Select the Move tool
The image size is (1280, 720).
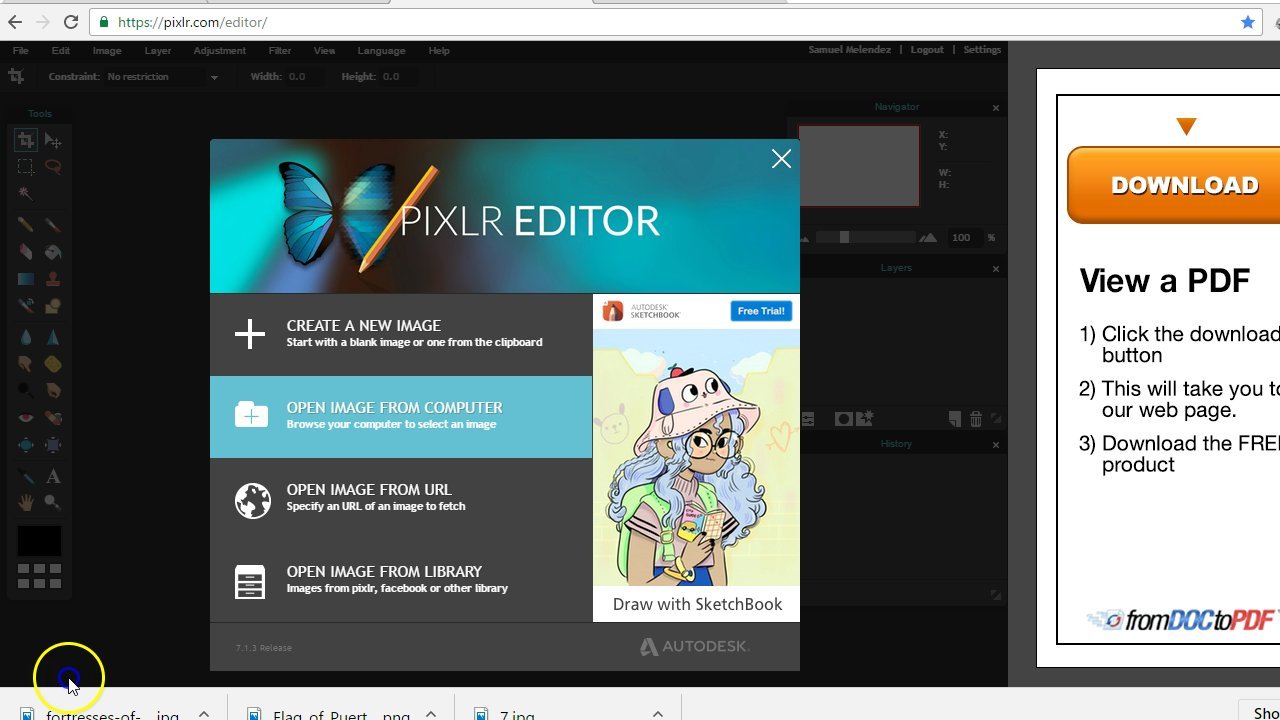(x=54, y=141)
